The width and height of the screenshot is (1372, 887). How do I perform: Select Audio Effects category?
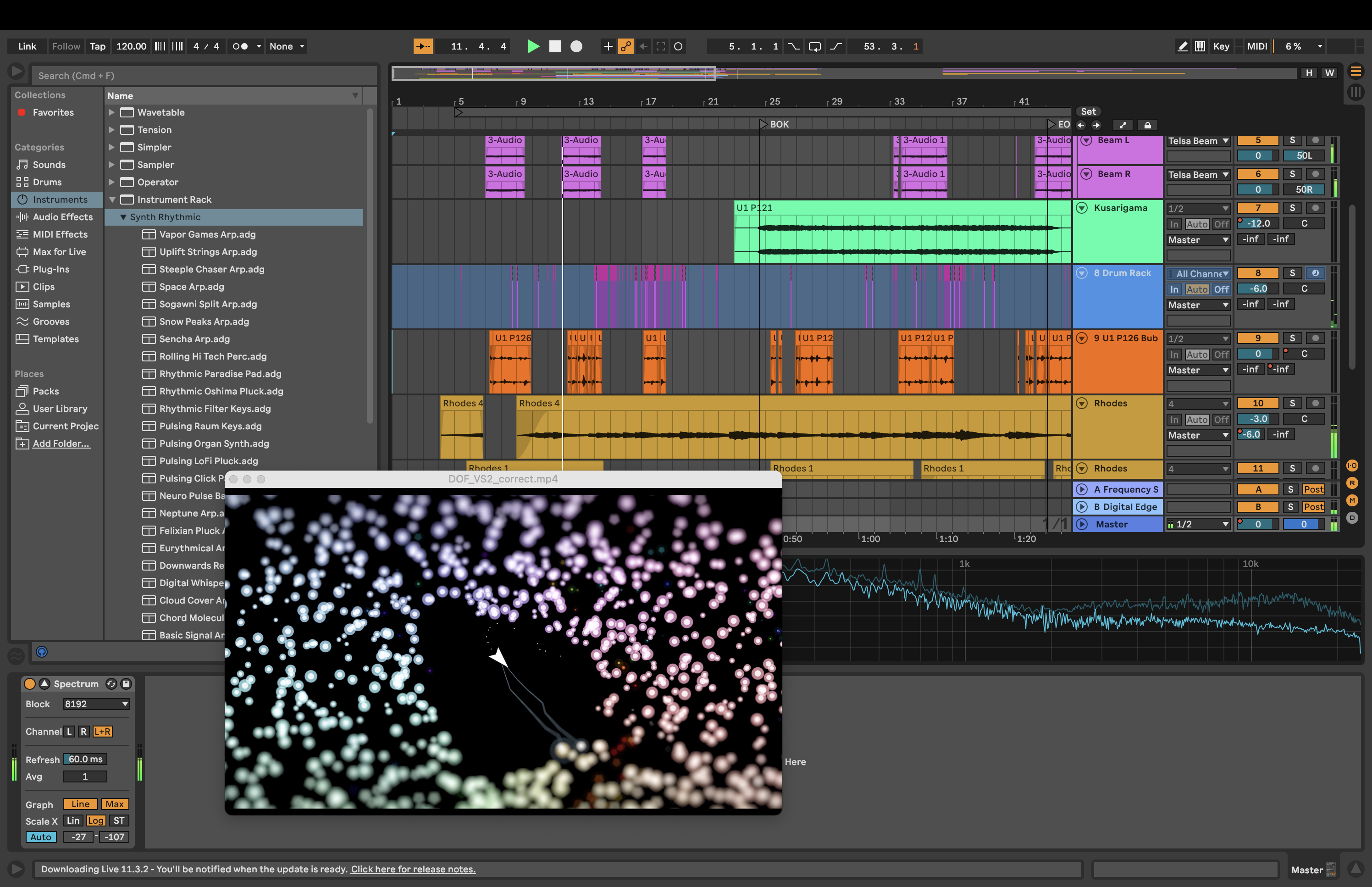(x=62, y=216)
